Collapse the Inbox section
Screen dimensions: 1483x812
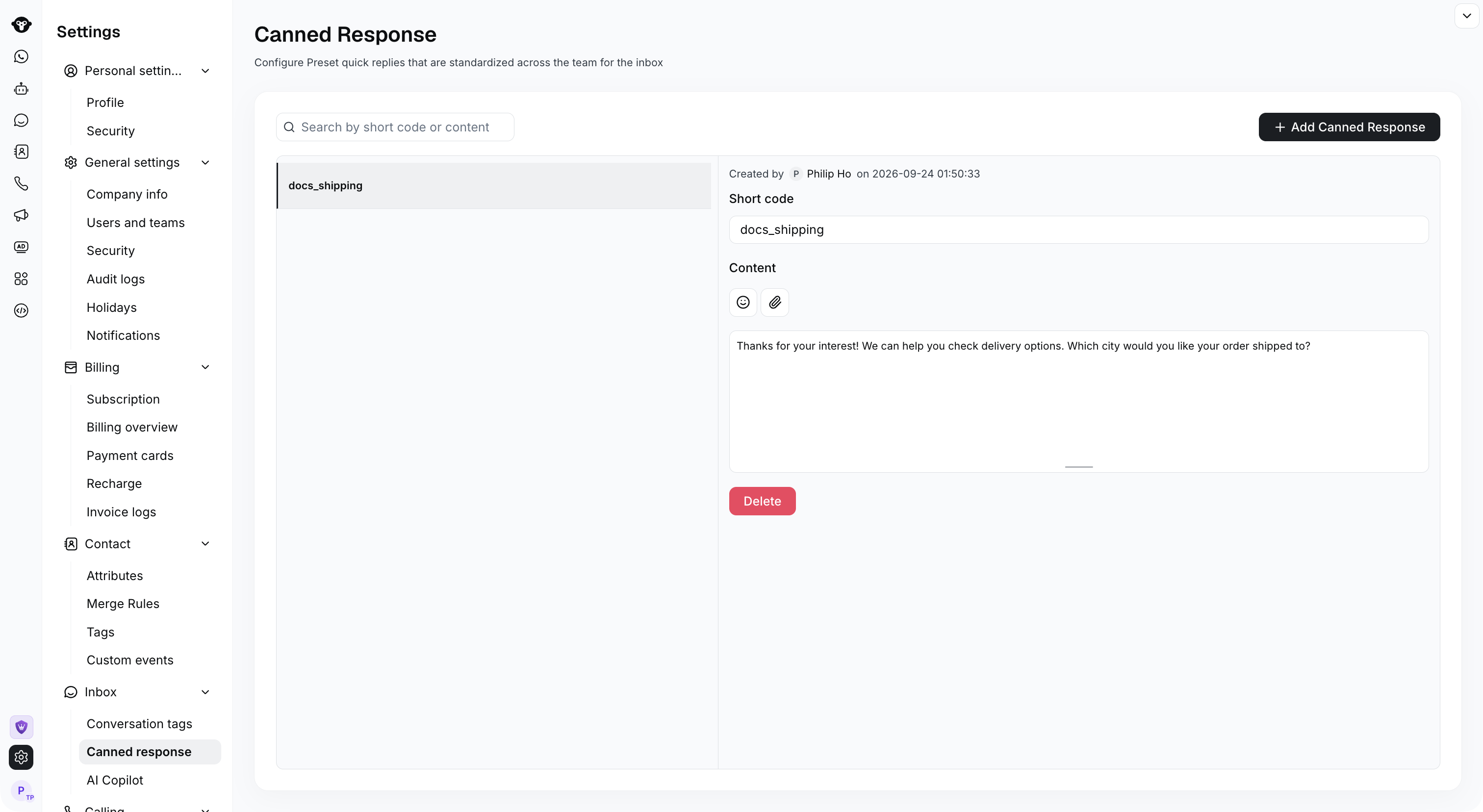205,692
